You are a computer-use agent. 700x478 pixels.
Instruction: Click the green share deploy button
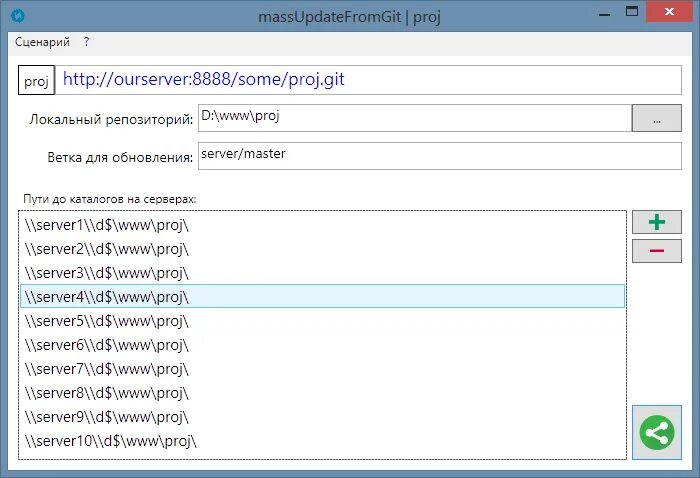tap(657, 432)
